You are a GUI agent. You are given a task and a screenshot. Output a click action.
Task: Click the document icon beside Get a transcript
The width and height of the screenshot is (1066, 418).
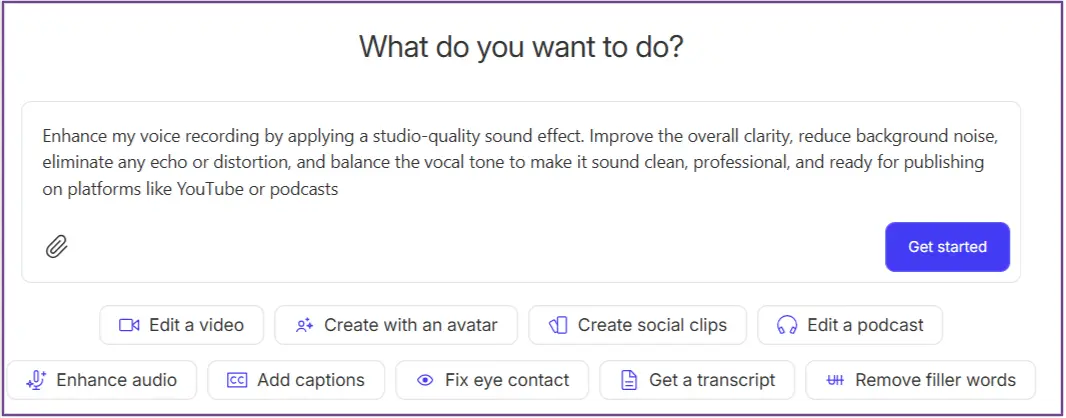point(629,380)
